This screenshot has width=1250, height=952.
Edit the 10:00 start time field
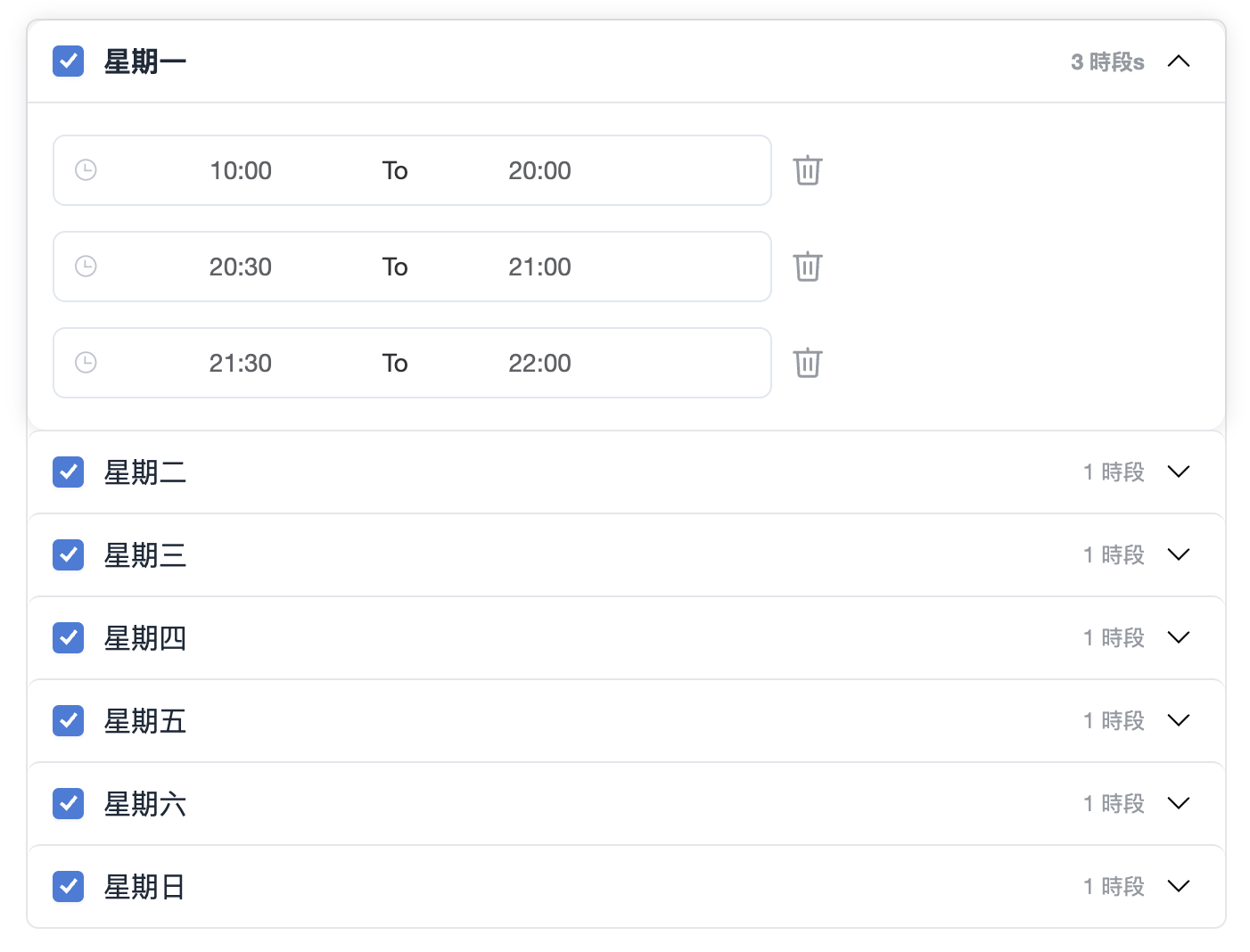241,170
